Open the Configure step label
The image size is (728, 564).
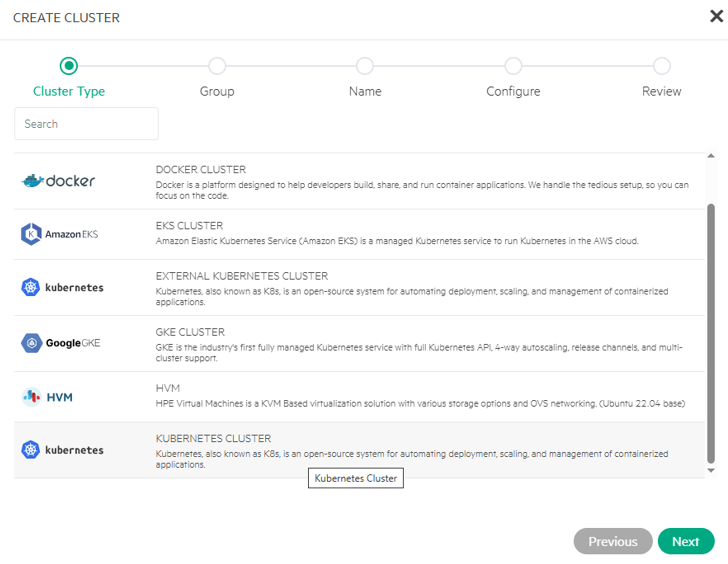pos(513,91)
